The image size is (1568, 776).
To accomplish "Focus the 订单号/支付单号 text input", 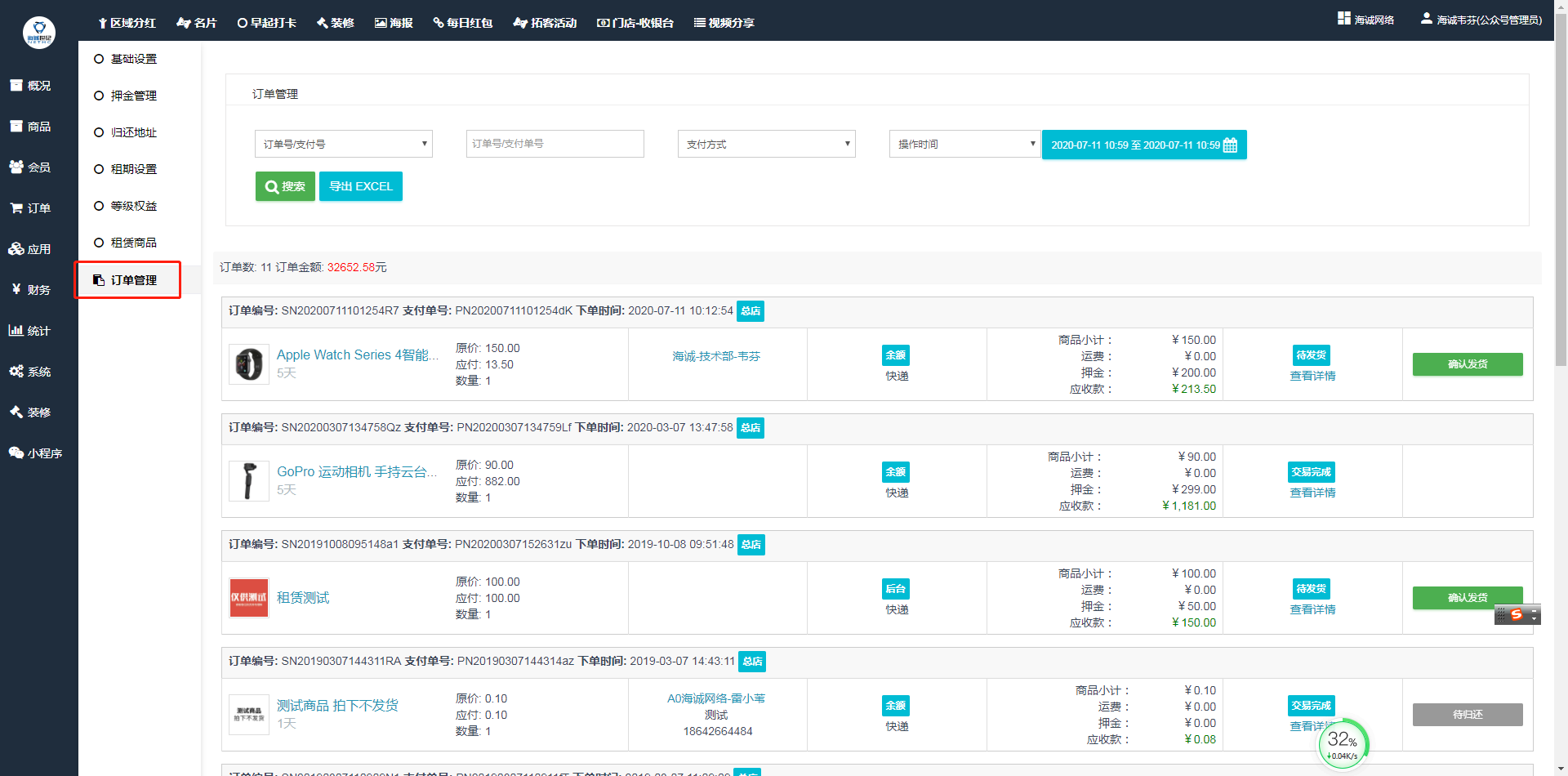I will pyautogui.click(x=555, y=144).
